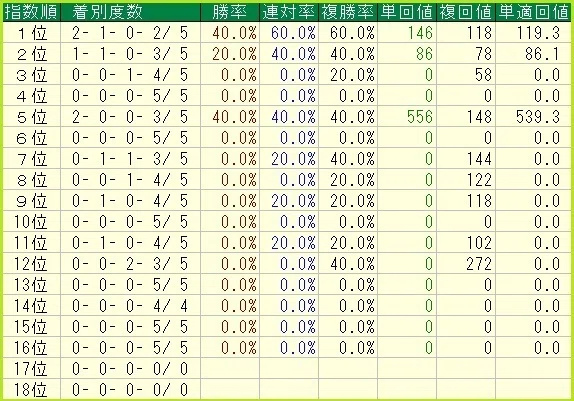Click 着別度数 cell 0- 0- 0- 4/ 4
The image size is (574, 401).
coord(130,306)
